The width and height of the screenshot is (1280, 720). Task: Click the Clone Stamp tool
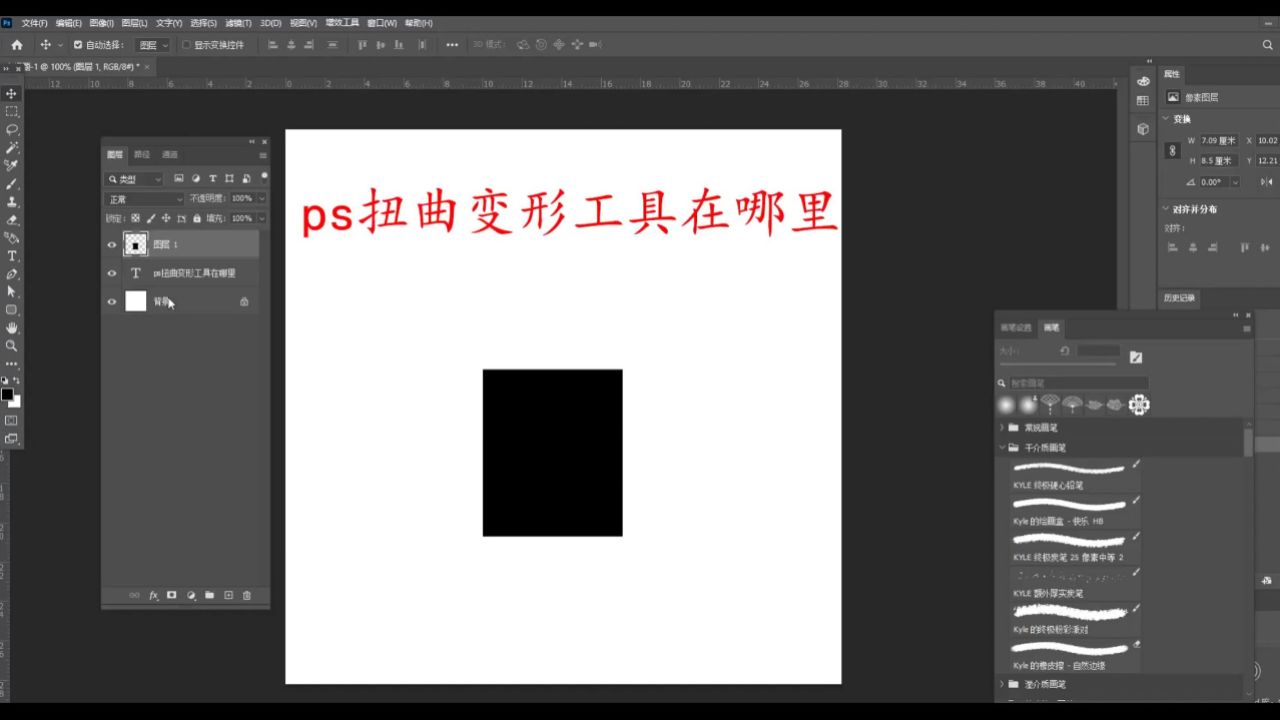pos(10,202)
